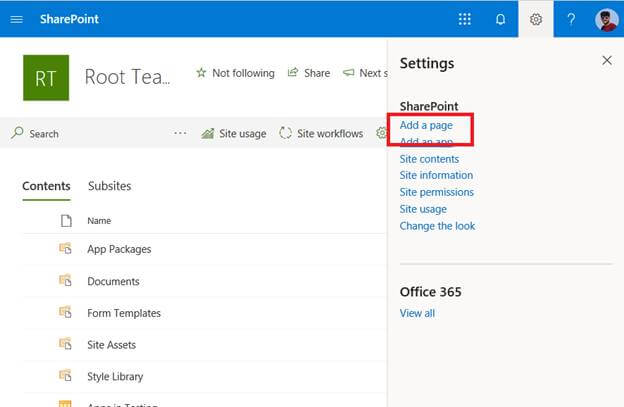Click the Share arrow icon
The width and height of the screenshot is (624, 407).
[293, 72]
